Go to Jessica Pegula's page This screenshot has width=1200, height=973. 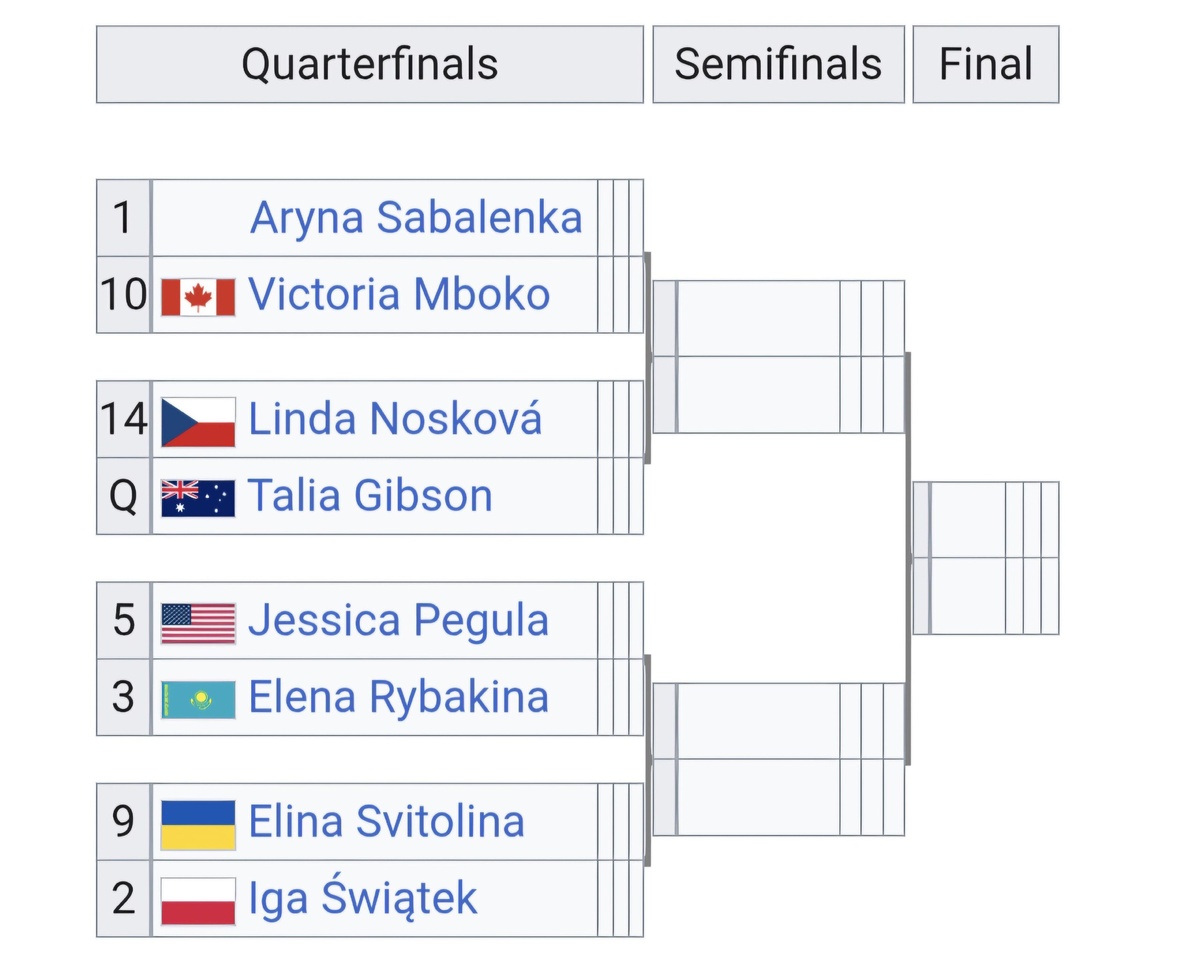[x=398, y=621]
